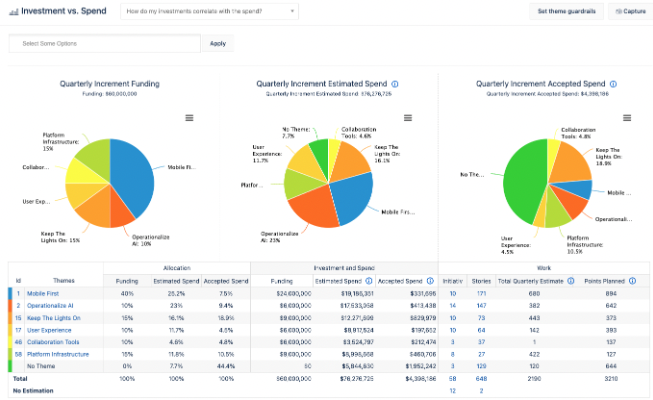This screenshot has height=400, width=653.
Task: Open the Mobile First theme link
Action: [43, 293]
